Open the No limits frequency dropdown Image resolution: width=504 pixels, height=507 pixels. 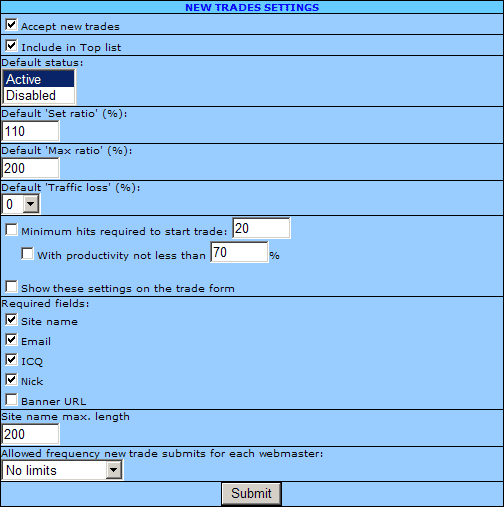62,470
